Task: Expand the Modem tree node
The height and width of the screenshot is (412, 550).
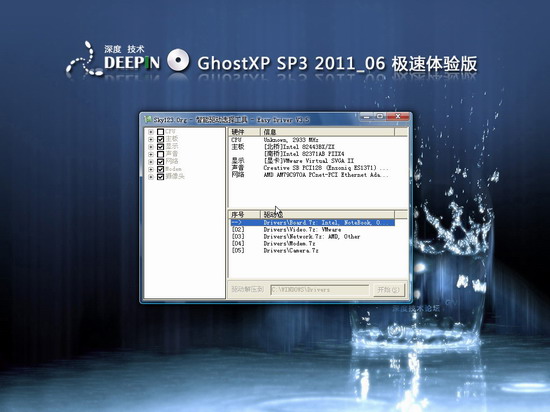Action: point(151,169)
